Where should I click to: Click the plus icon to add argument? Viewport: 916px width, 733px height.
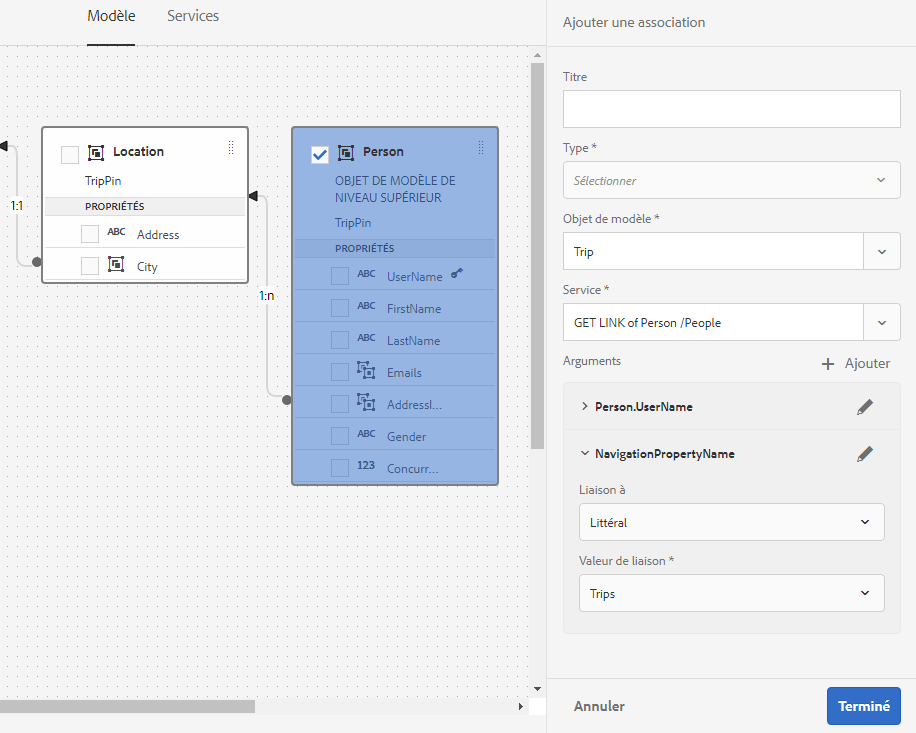(x=828, y=364)
